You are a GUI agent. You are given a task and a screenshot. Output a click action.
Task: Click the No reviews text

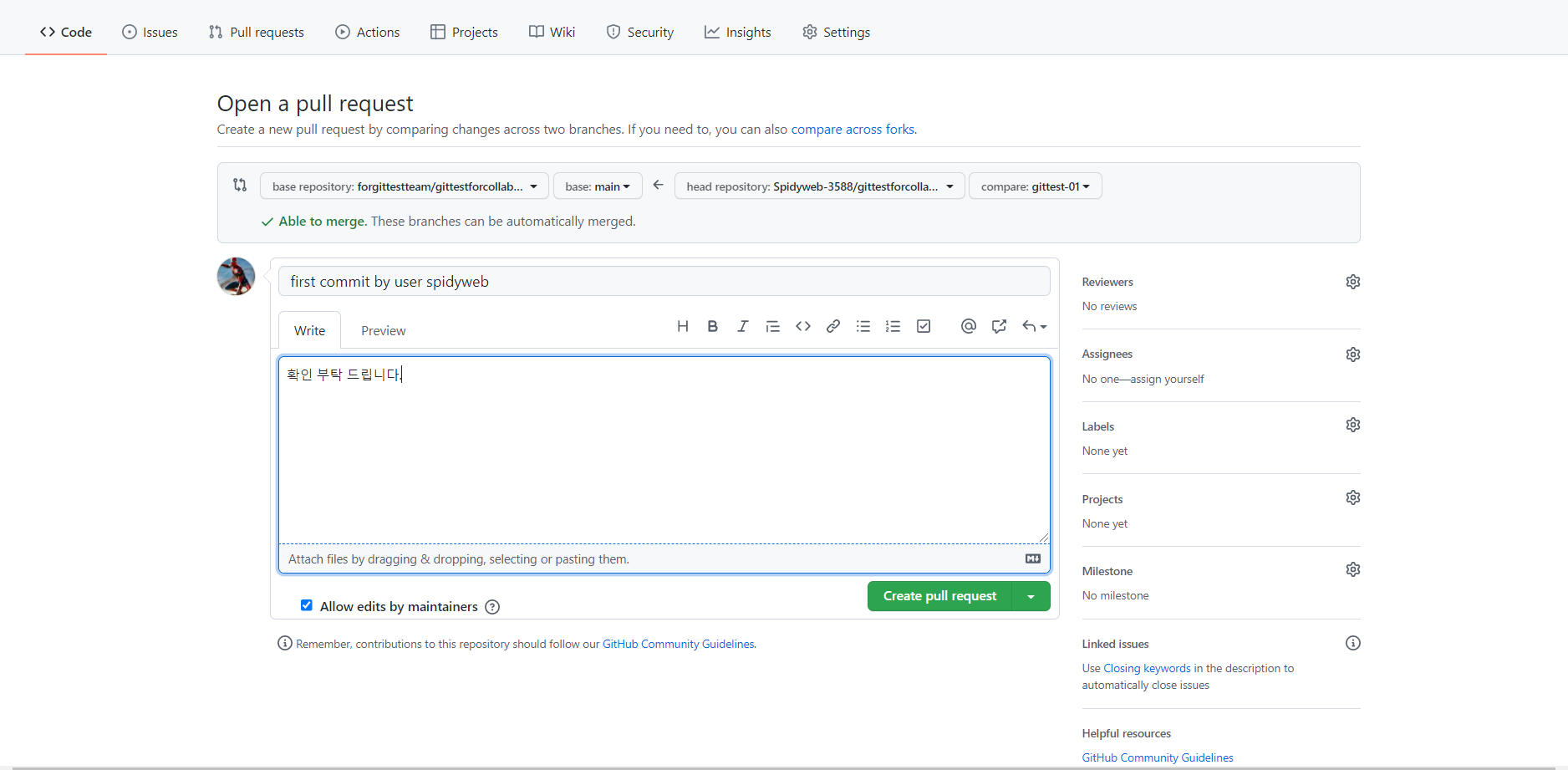click(1109, 306)
